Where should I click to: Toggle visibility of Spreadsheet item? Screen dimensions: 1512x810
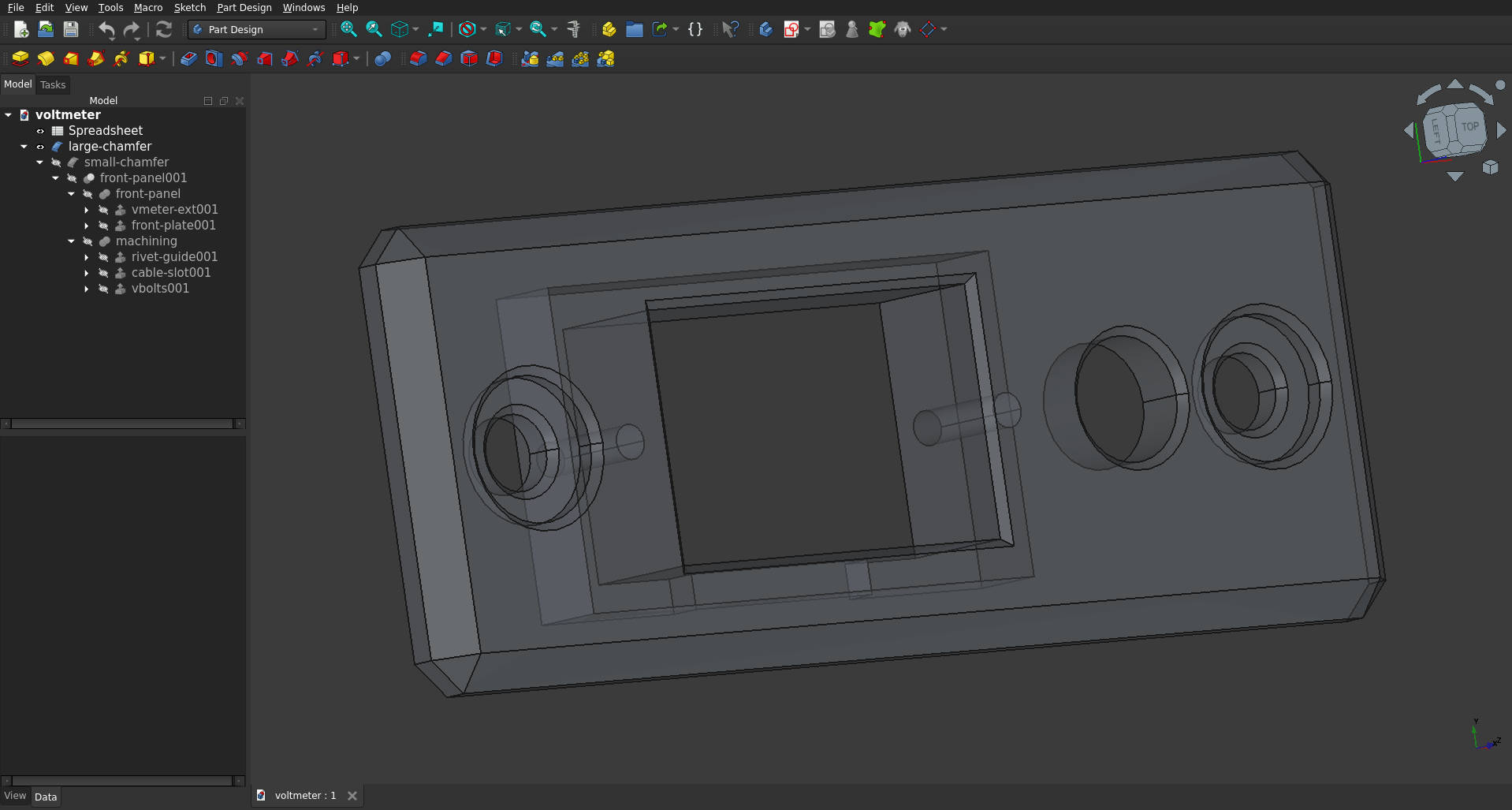click(x=40, y=131)
